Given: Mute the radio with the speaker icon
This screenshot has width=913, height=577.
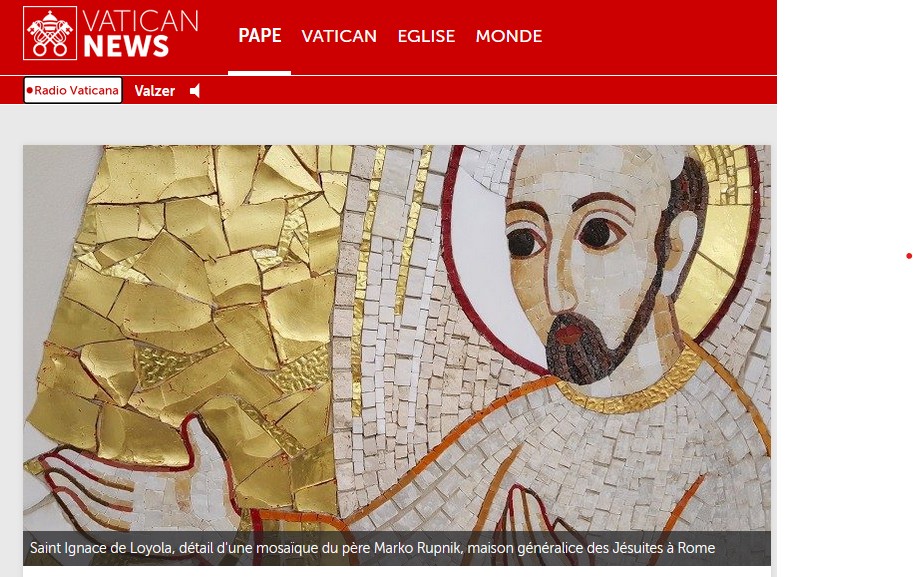Looking at the screenshot, I should click(x=195, y=91).
